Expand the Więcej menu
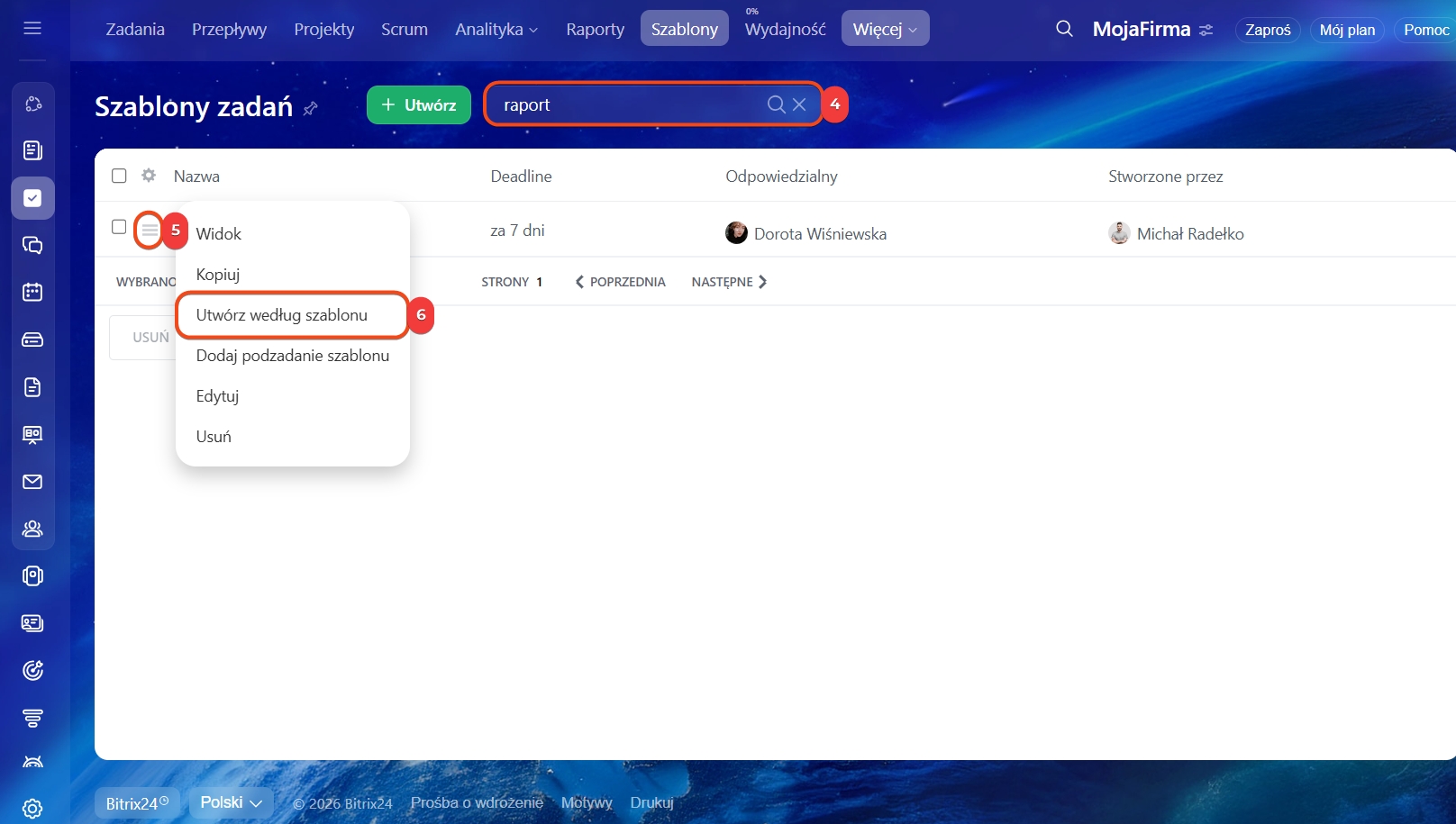Screen dimensions: 1456x824 (x=885, y=30)
